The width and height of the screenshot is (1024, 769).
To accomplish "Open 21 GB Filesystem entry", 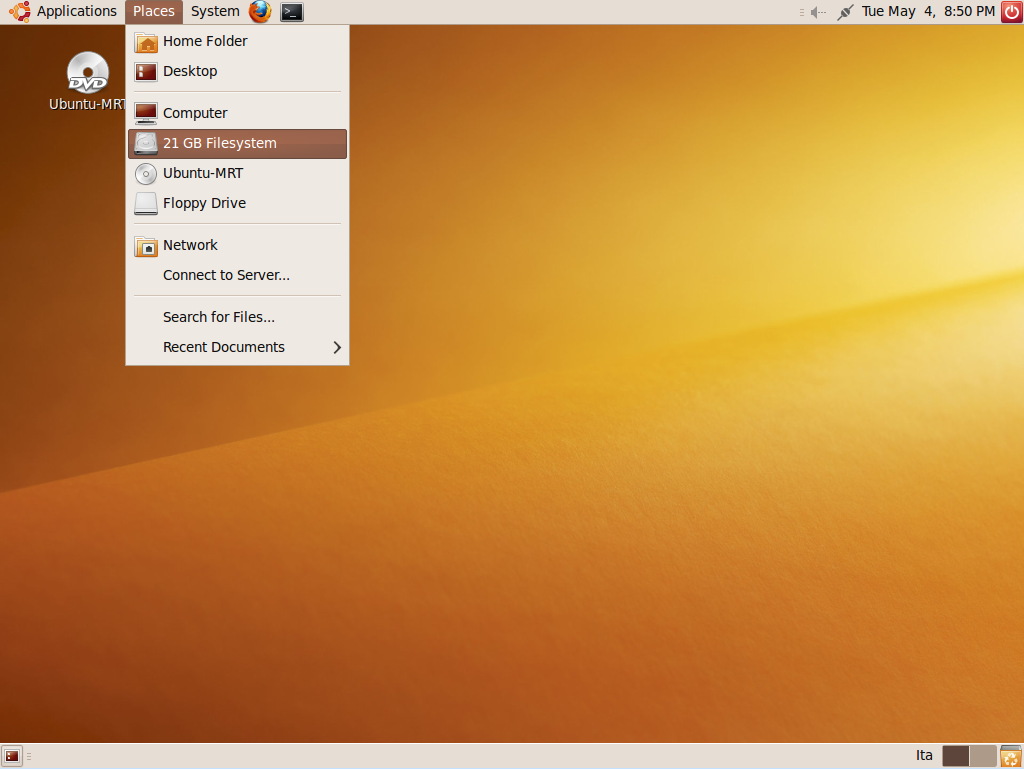I will (237, 144).
